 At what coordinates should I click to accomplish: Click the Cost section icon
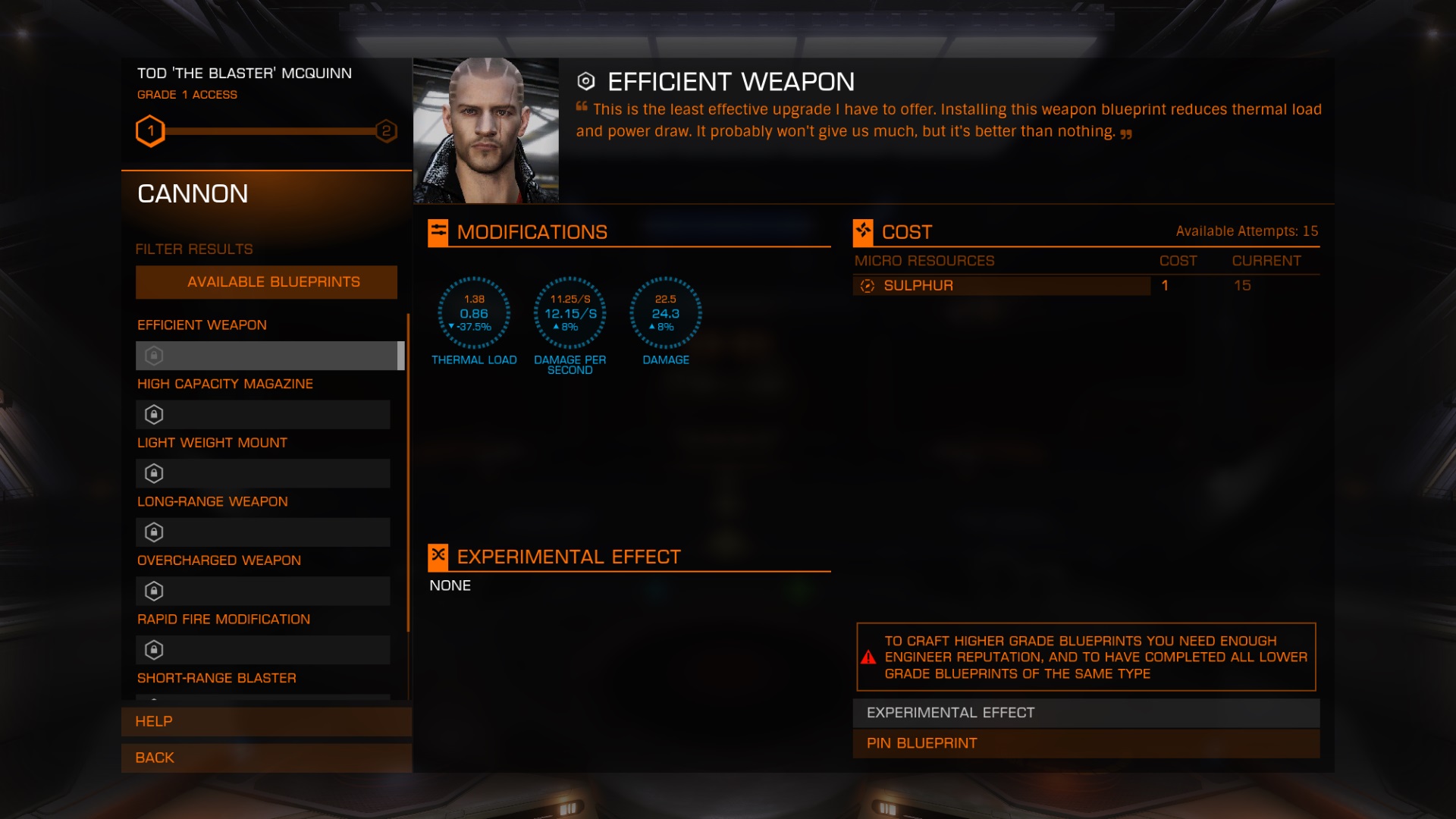pyautogui.click(x=863, y=233)
